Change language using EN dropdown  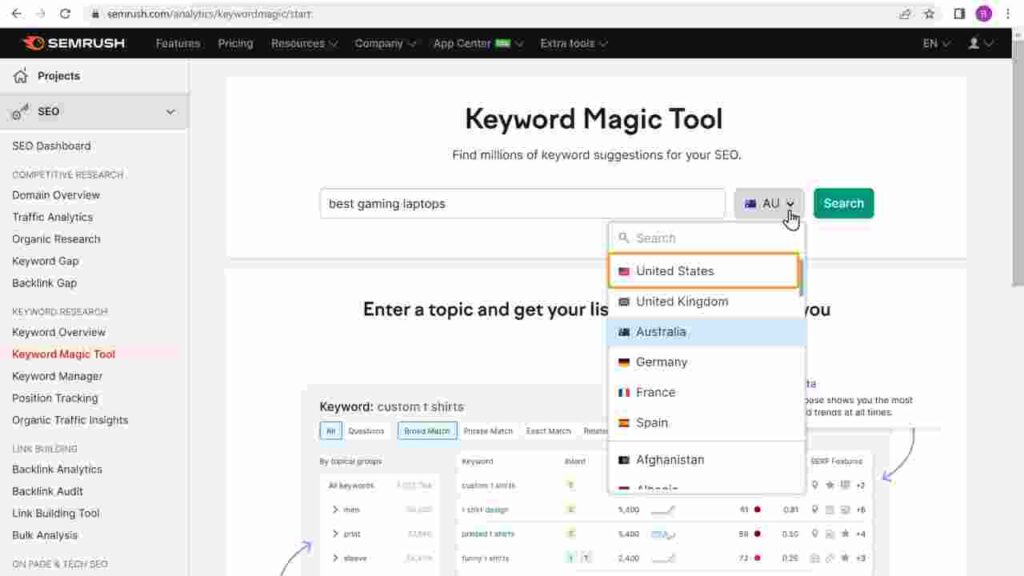936,43
